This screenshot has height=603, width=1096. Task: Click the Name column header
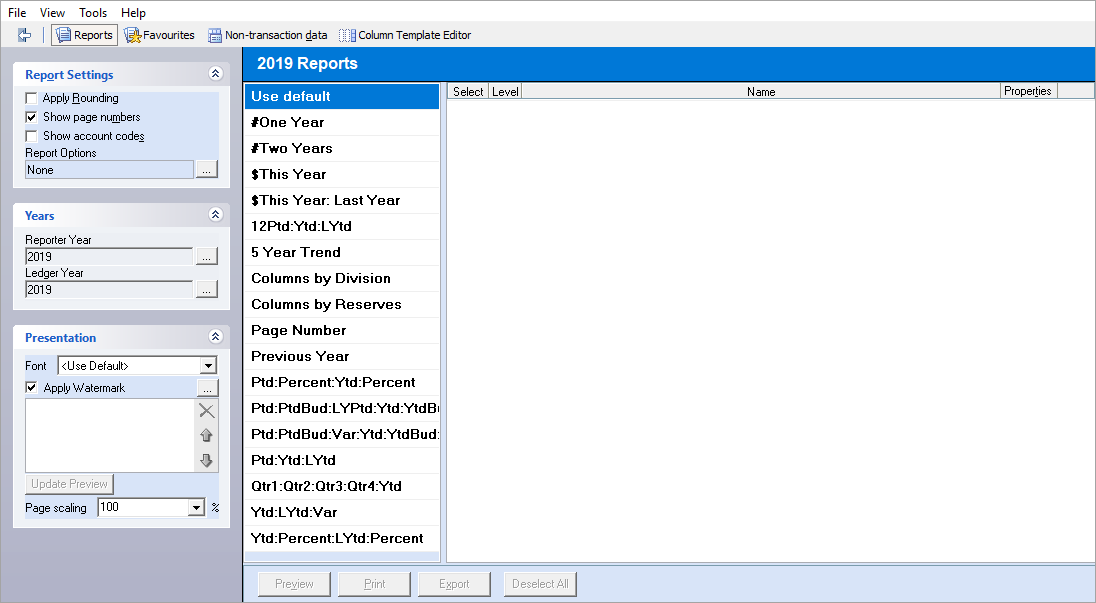click(760, 91)
